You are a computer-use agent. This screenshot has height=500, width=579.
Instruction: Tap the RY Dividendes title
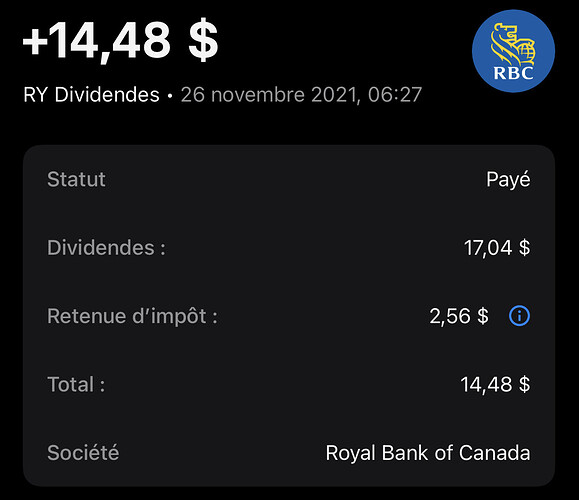[92, 95]
